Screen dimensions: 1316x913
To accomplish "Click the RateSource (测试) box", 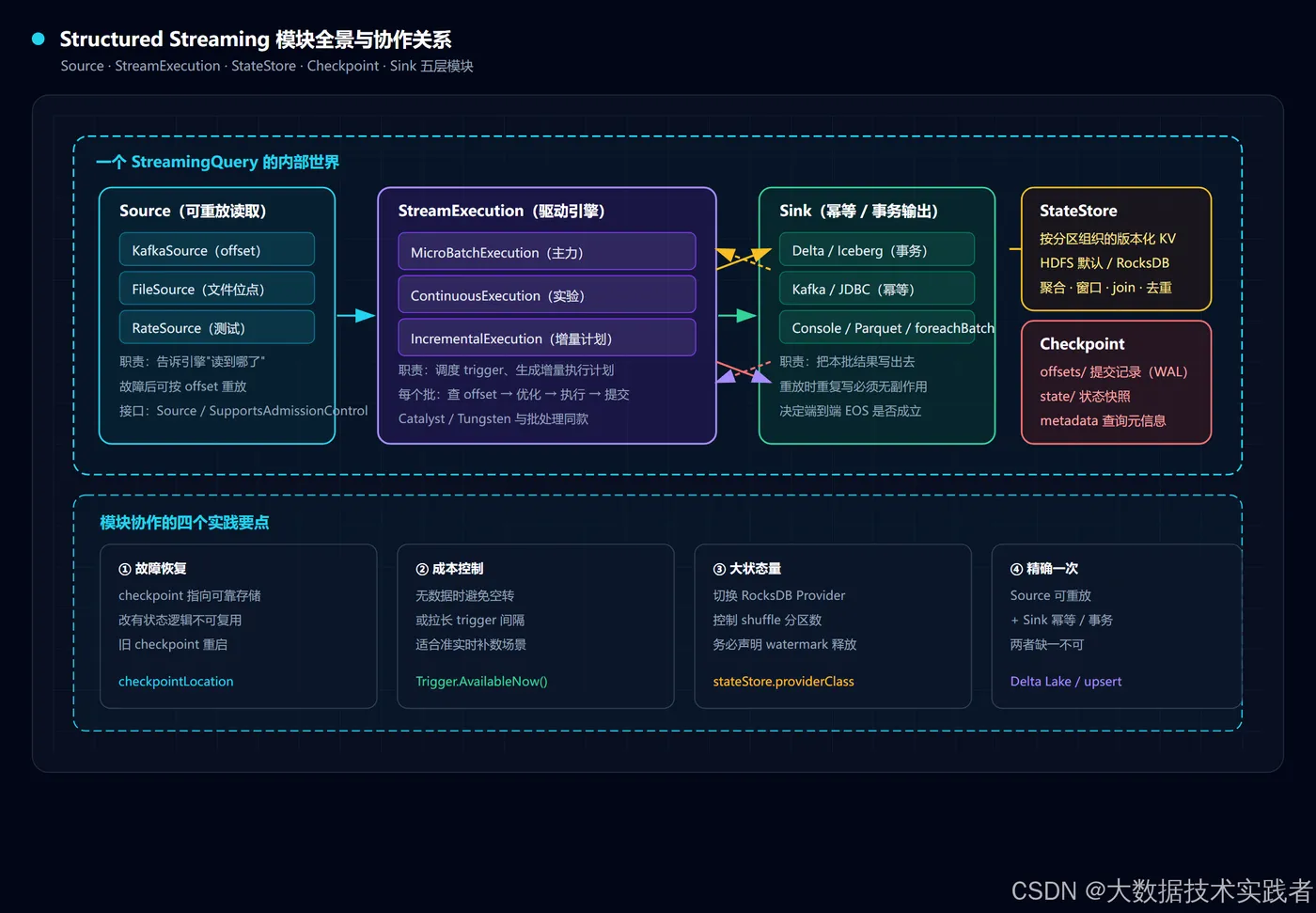I will (x=216, y=327).
